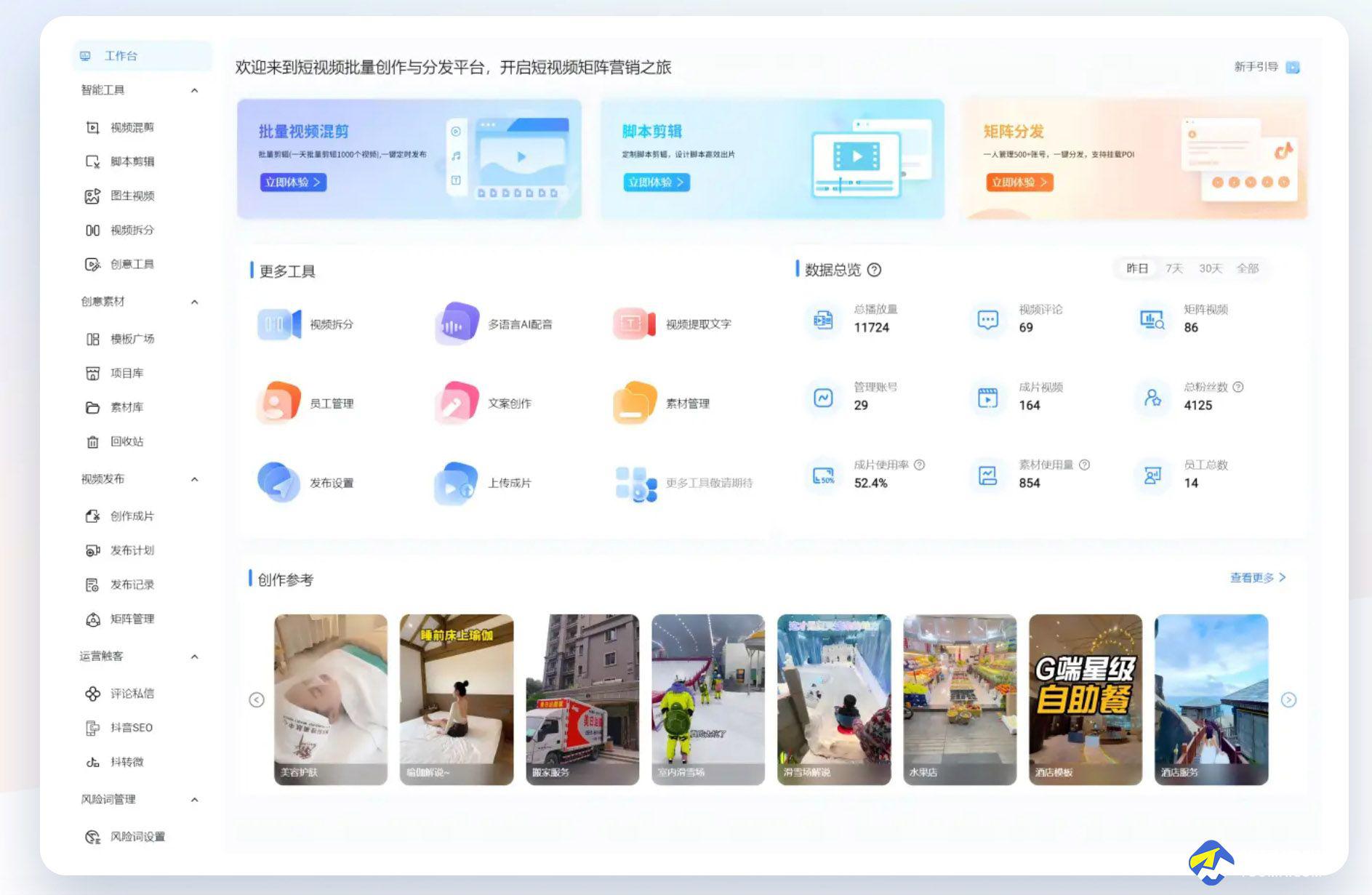Open 创作成片 under 视频发布
The image size is (1372, 895).
click(x=120, y=516)
